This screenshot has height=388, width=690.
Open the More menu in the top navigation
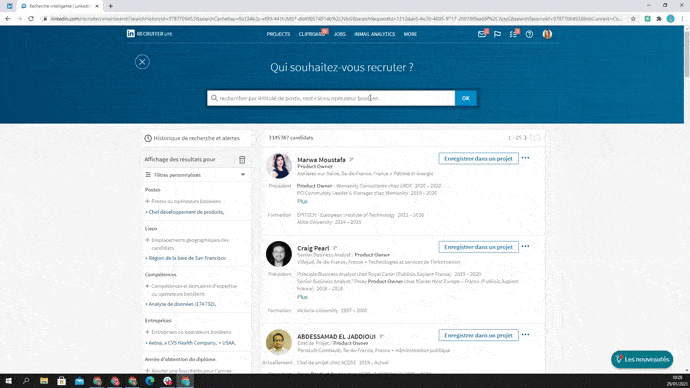(x=410, y=34)
